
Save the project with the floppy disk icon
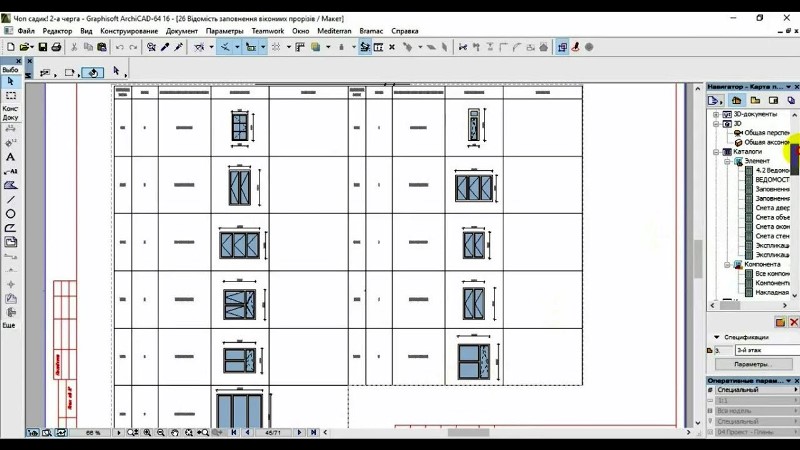coord(43,47)
